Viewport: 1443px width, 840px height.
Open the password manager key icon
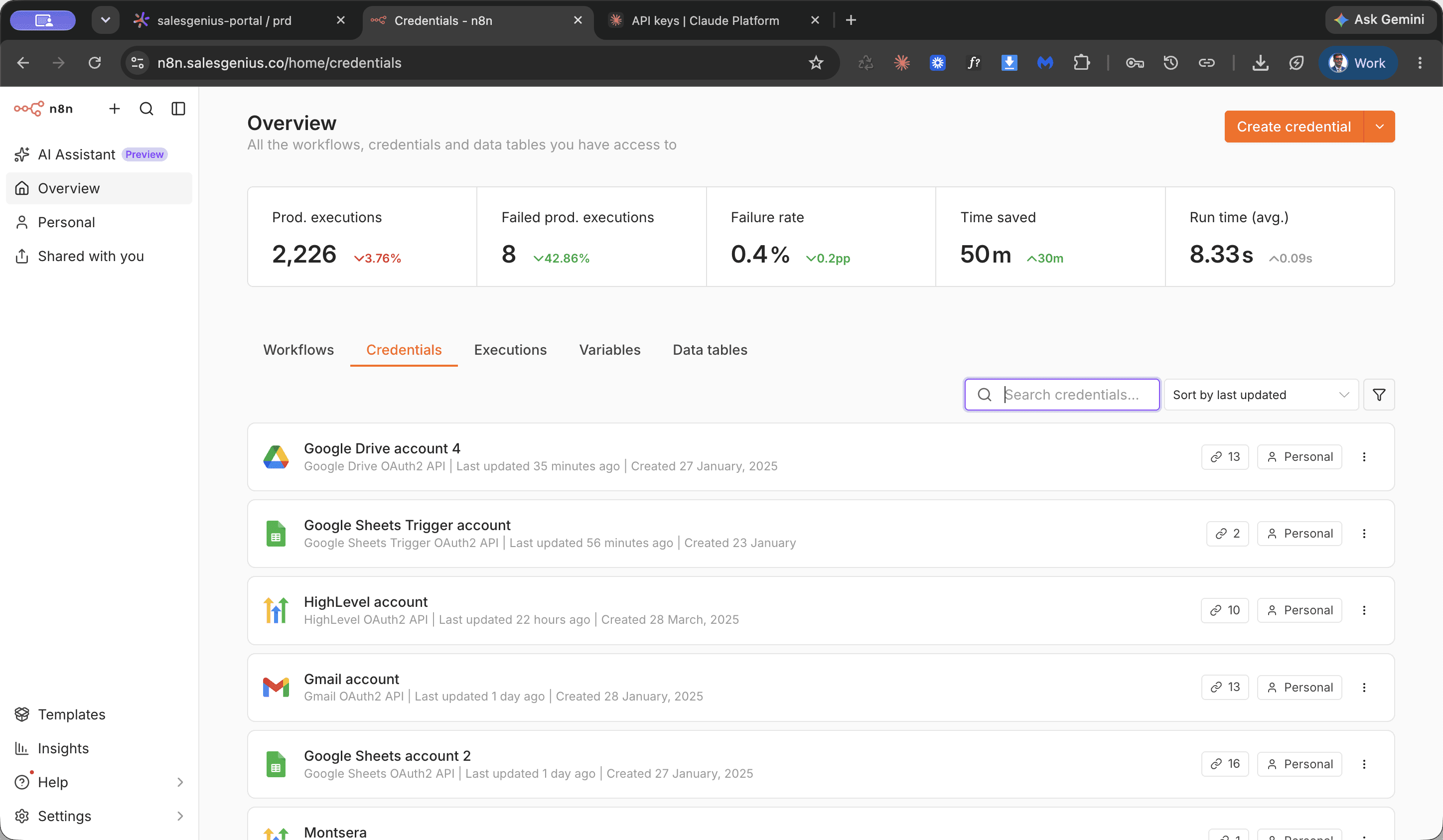click(1135, 63)
